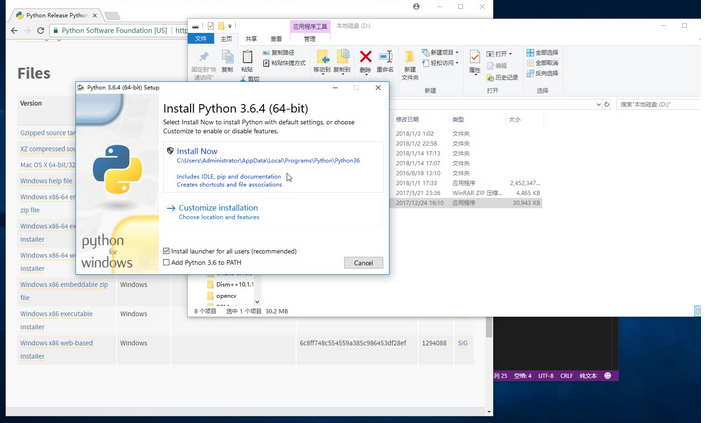The width and height of the screenshot is (705, 423).
Task: Open New item (新建项目) dropdown
Action: (440, 53)
